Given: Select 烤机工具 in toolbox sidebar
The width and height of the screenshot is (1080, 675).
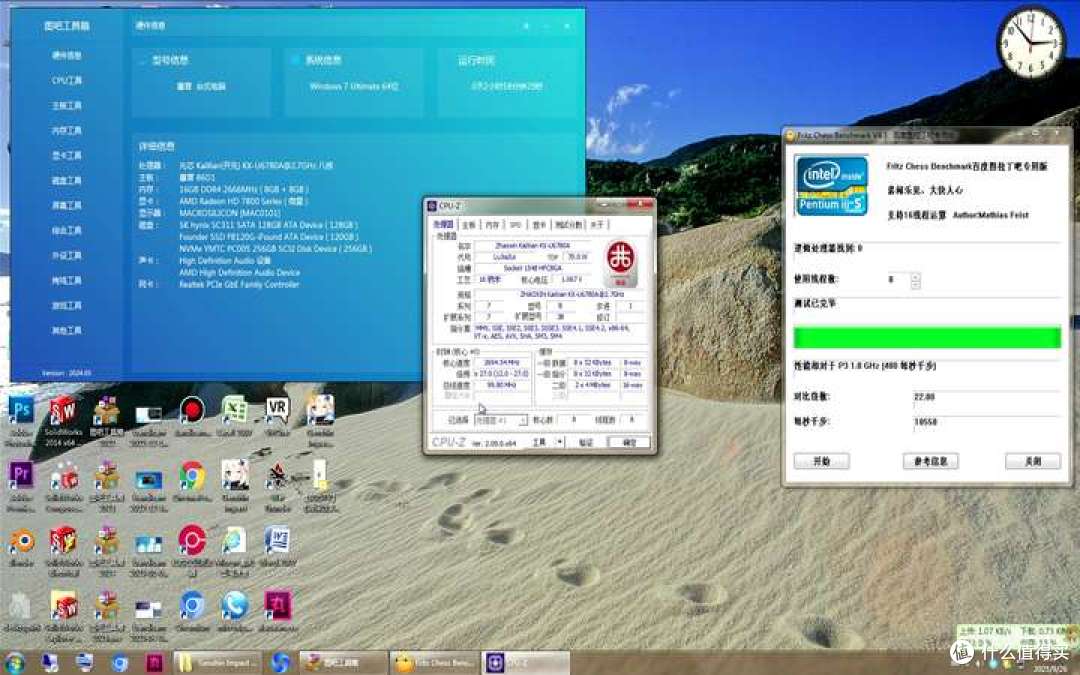Looking at the screenshot, I should [67, 280].
